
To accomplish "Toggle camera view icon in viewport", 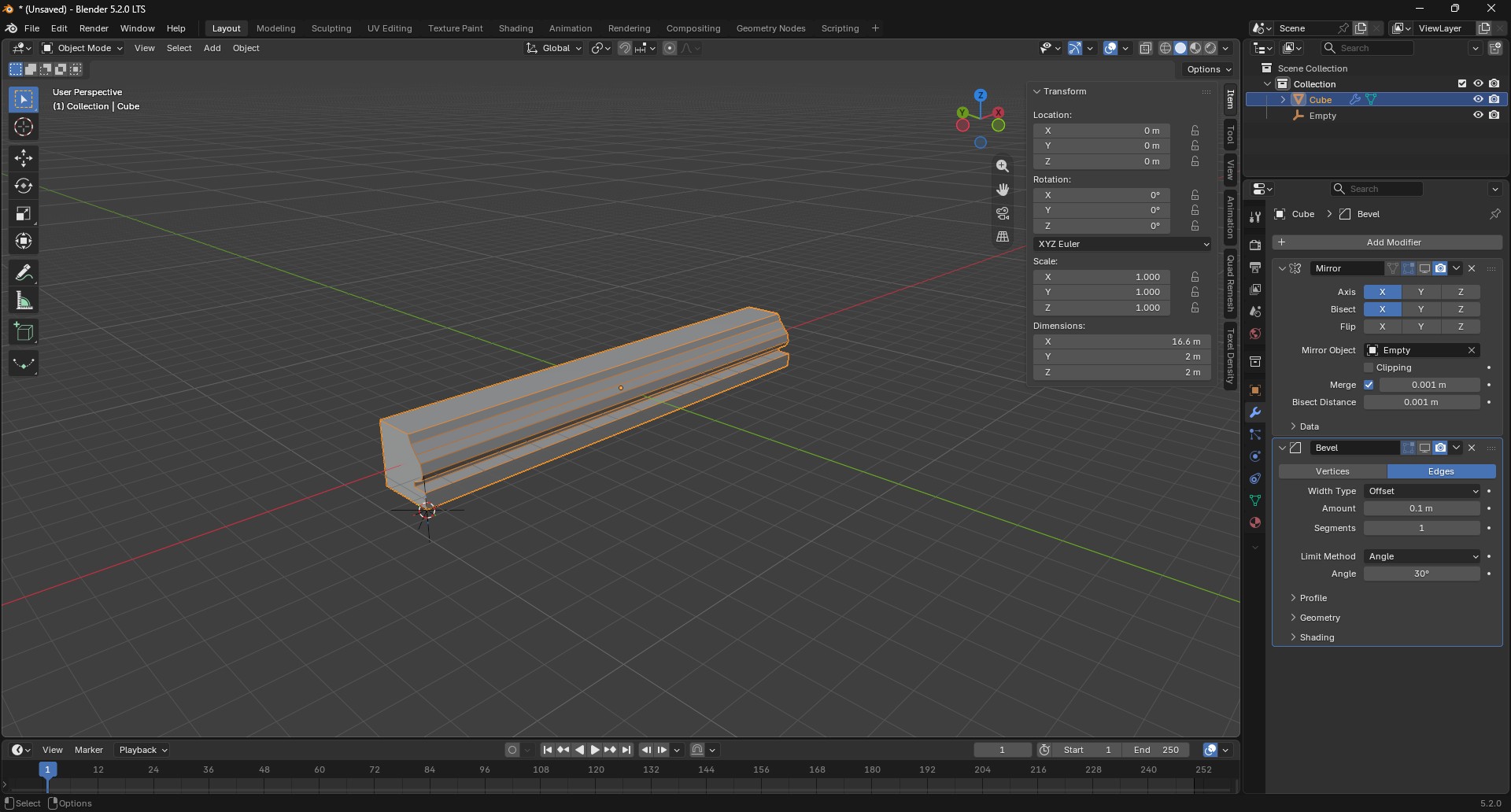I will (x=1003, y=213).
